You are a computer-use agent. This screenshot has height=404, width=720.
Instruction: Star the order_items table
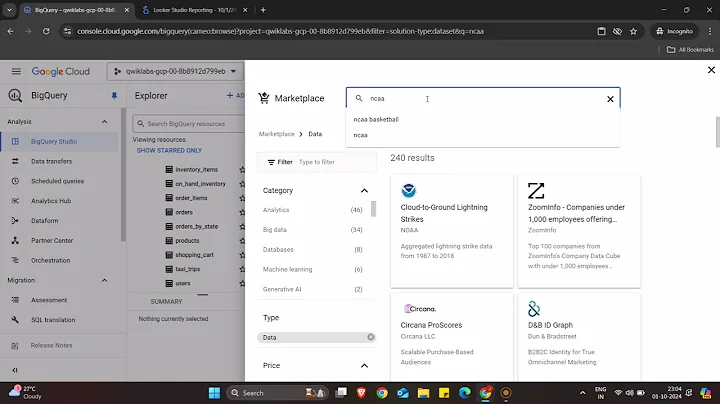(242, 198)
